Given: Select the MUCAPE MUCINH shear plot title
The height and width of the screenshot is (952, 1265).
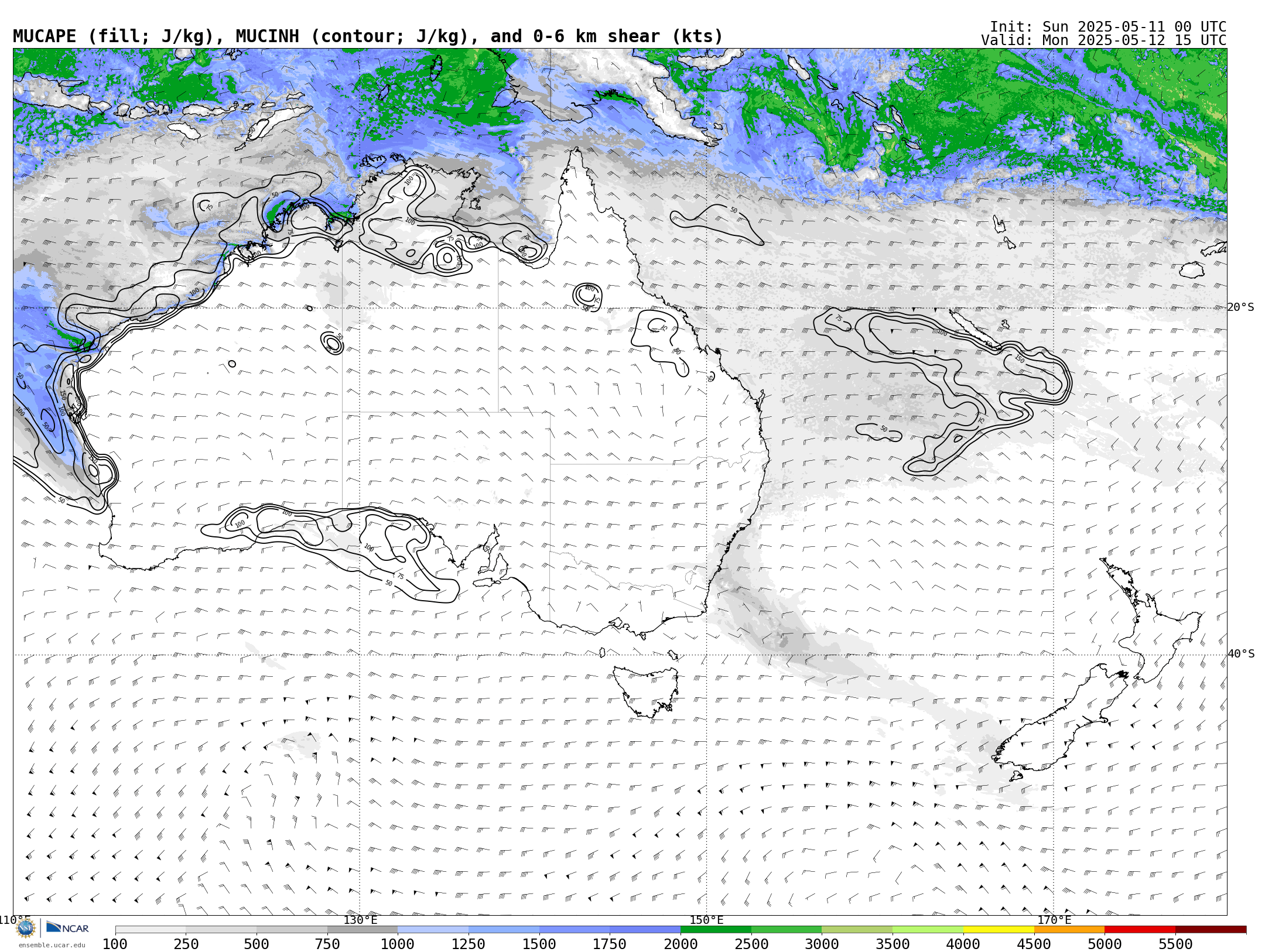Looking at the screenshot, I should tap(368, 36).
